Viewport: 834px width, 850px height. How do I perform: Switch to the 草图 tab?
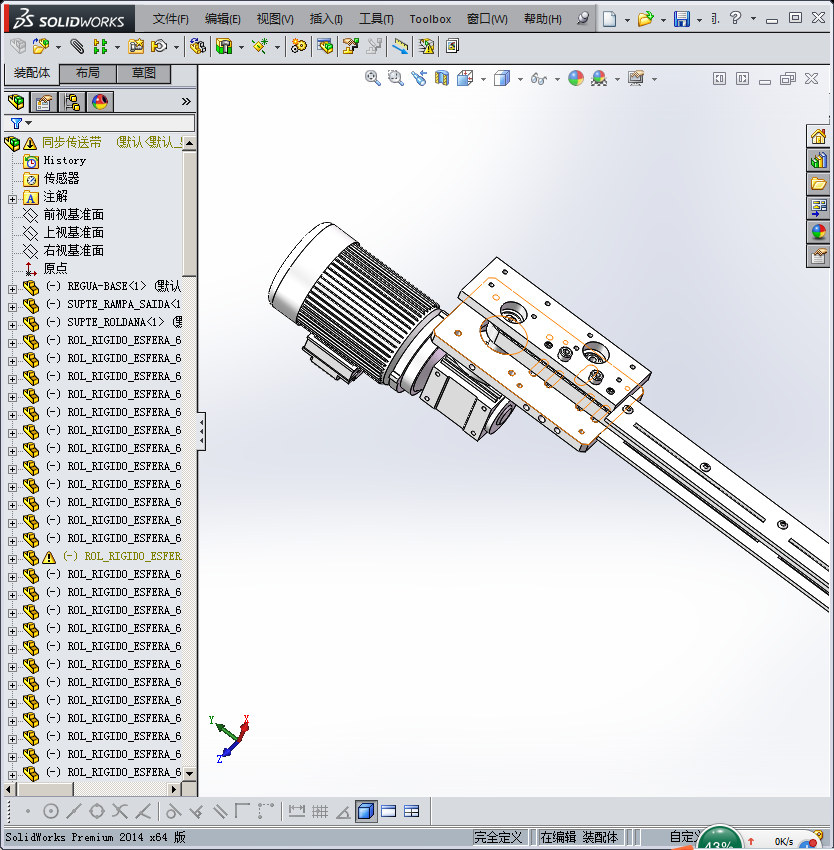144,73
